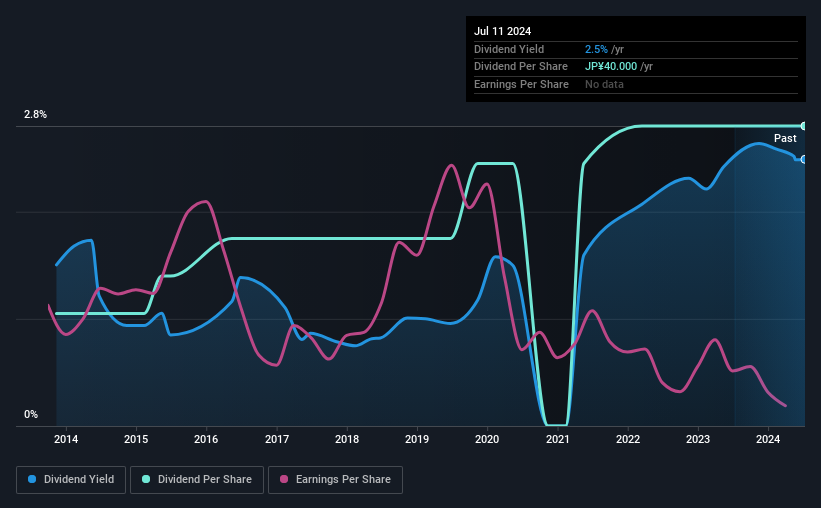Click the tooltip Earnings Per Share label
This screenshot has height=508, width=821.
coord(522,84)
